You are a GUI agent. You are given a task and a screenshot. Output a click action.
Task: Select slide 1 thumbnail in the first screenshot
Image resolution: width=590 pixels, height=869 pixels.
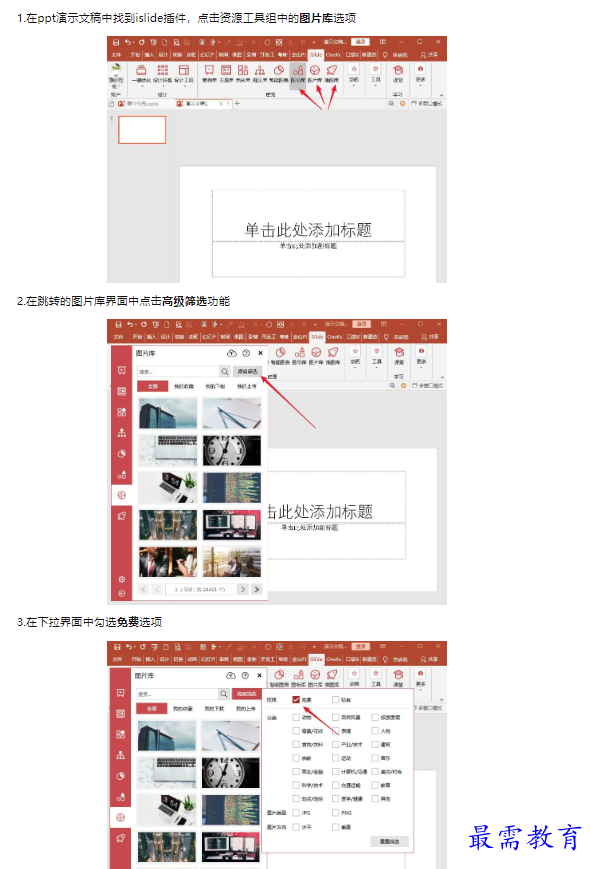(x=142, y=130)
